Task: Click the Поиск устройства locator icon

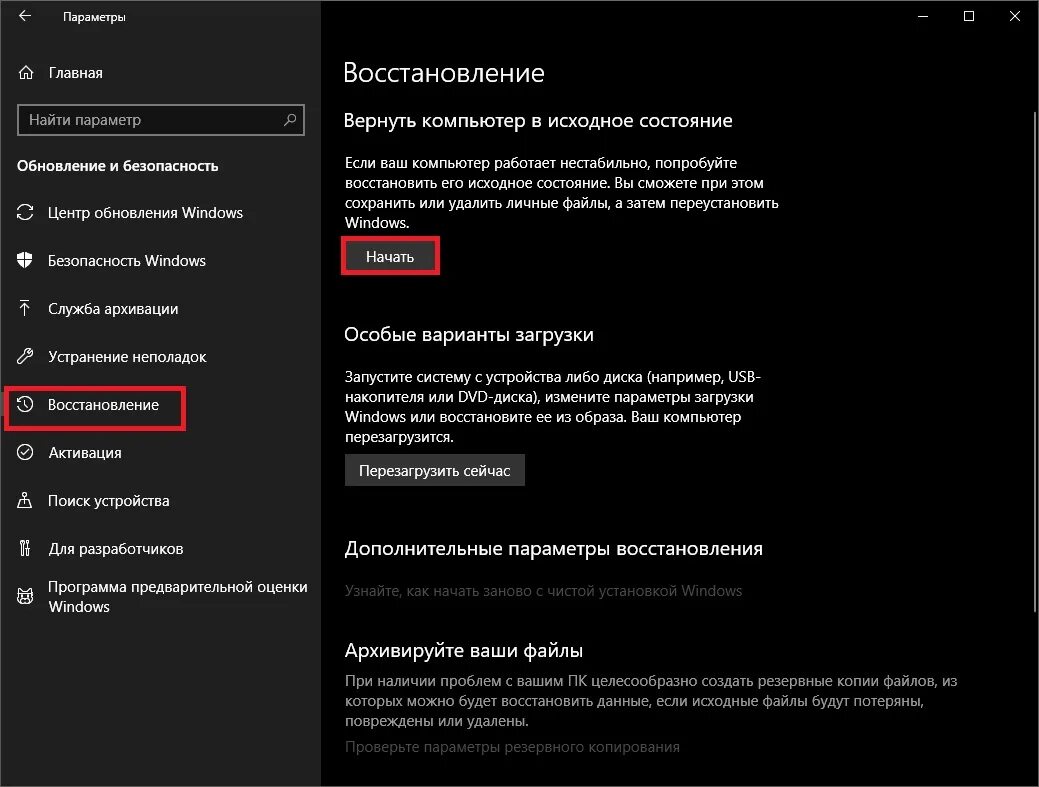Action: [25, 500]
